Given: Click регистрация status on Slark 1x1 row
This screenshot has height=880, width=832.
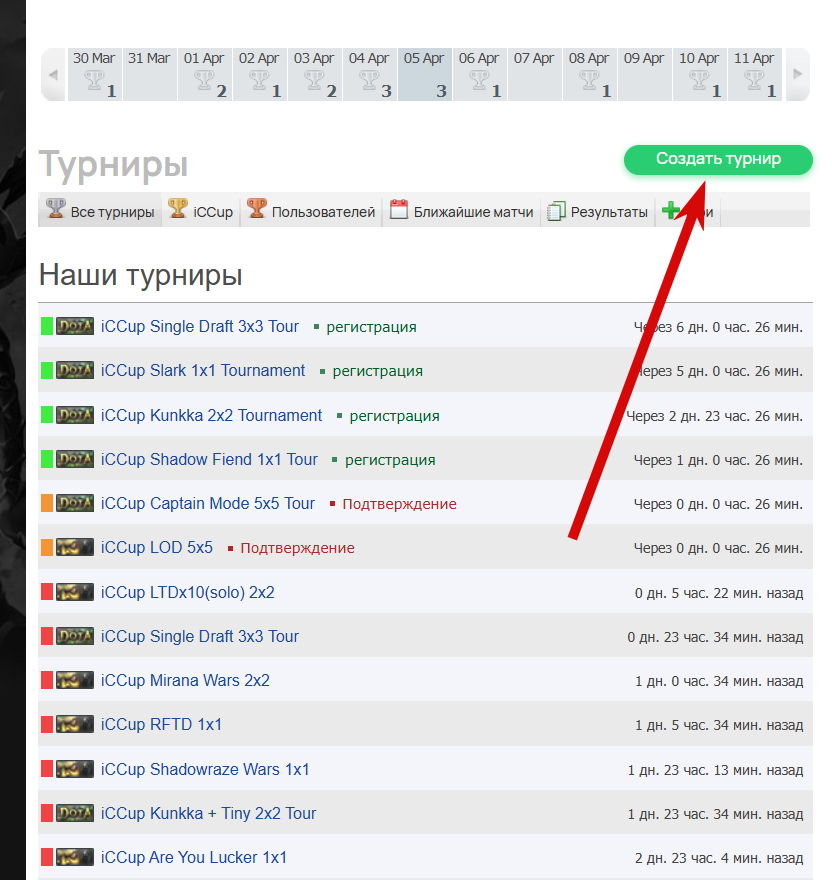Looking at the screenshot, I should pyautogui.click(x=377, y=372).
